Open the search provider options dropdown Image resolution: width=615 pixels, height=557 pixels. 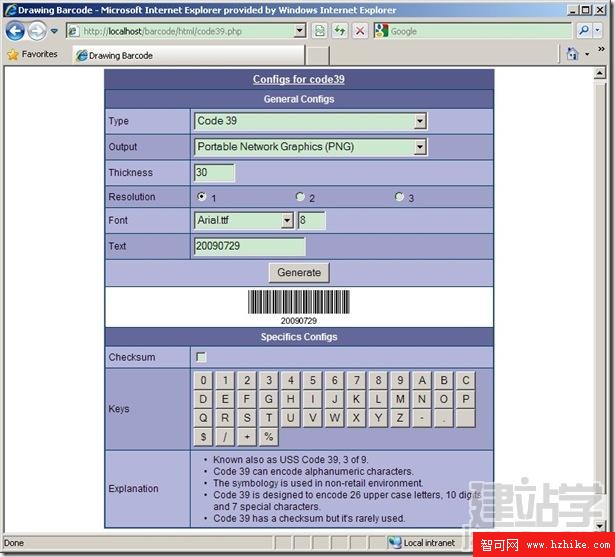pyautogui.click(x=597, y=30)
